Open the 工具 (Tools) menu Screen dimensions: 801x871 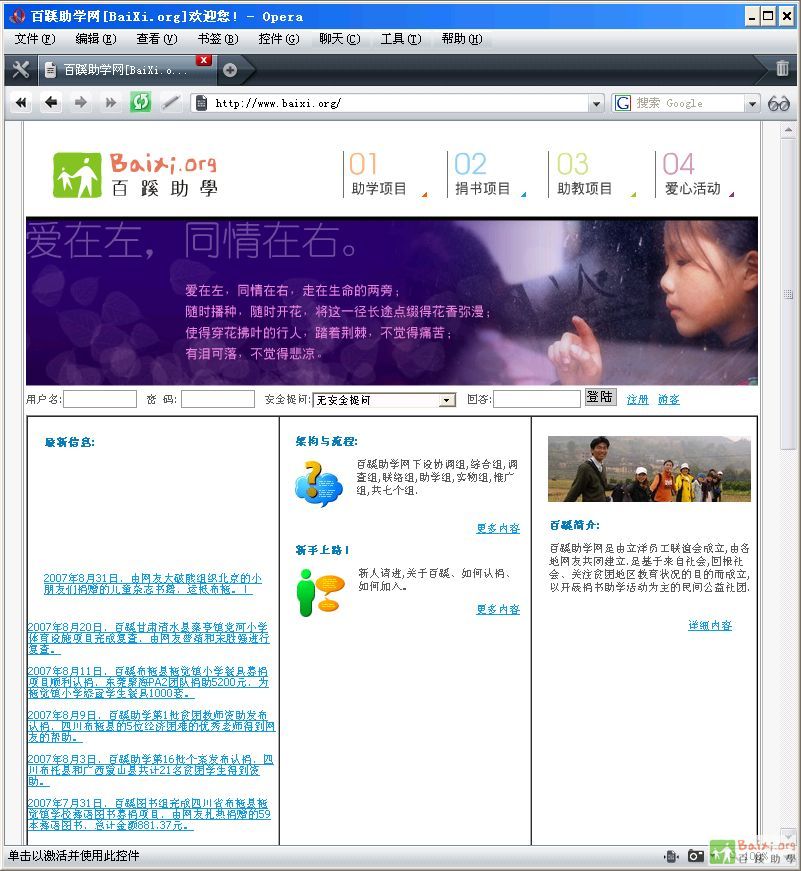[x=398, y=39]
